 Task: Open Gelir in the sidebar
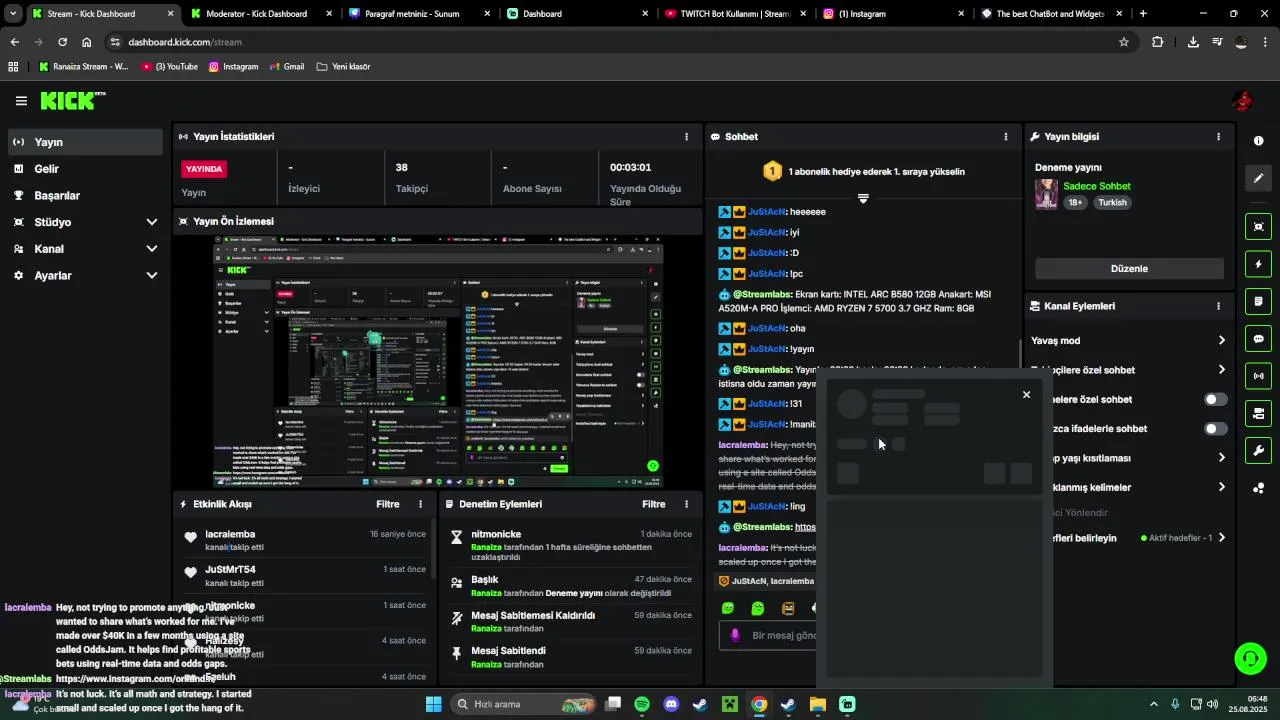(85, 169)
